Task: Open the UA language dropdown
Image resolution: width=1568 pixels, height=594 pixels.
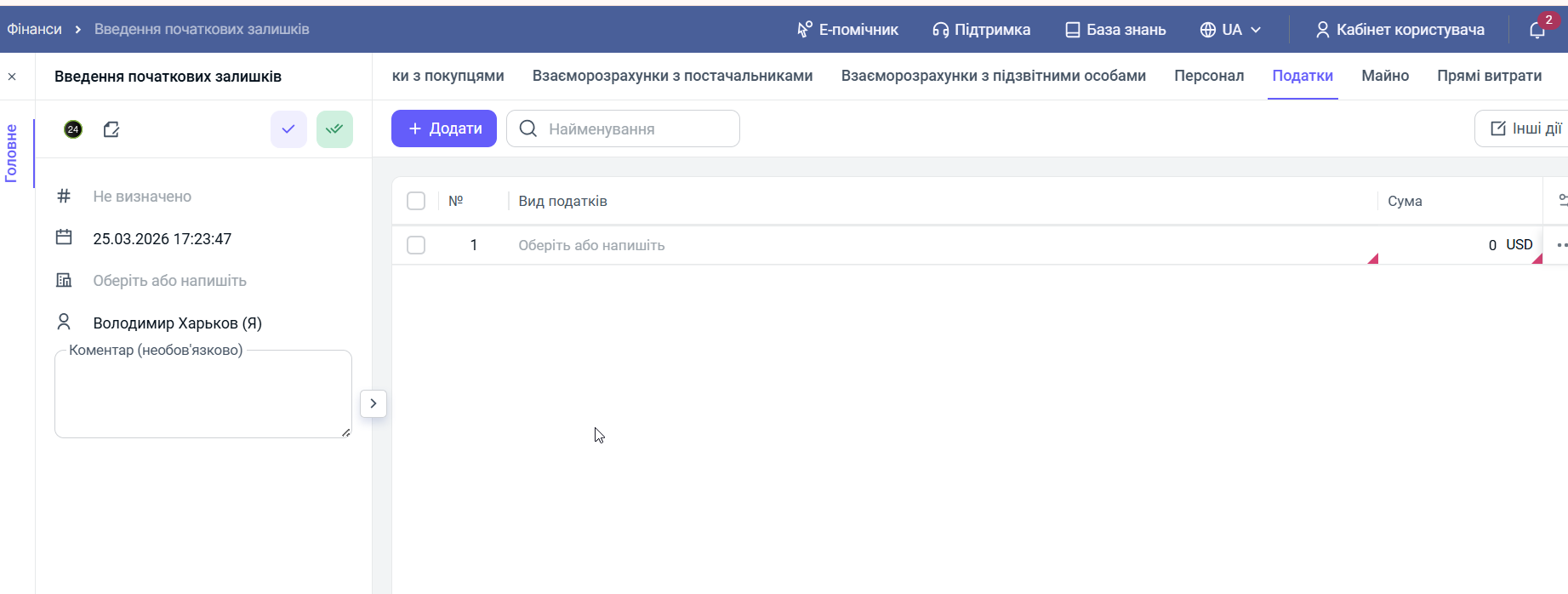Action: point(1230,30)
